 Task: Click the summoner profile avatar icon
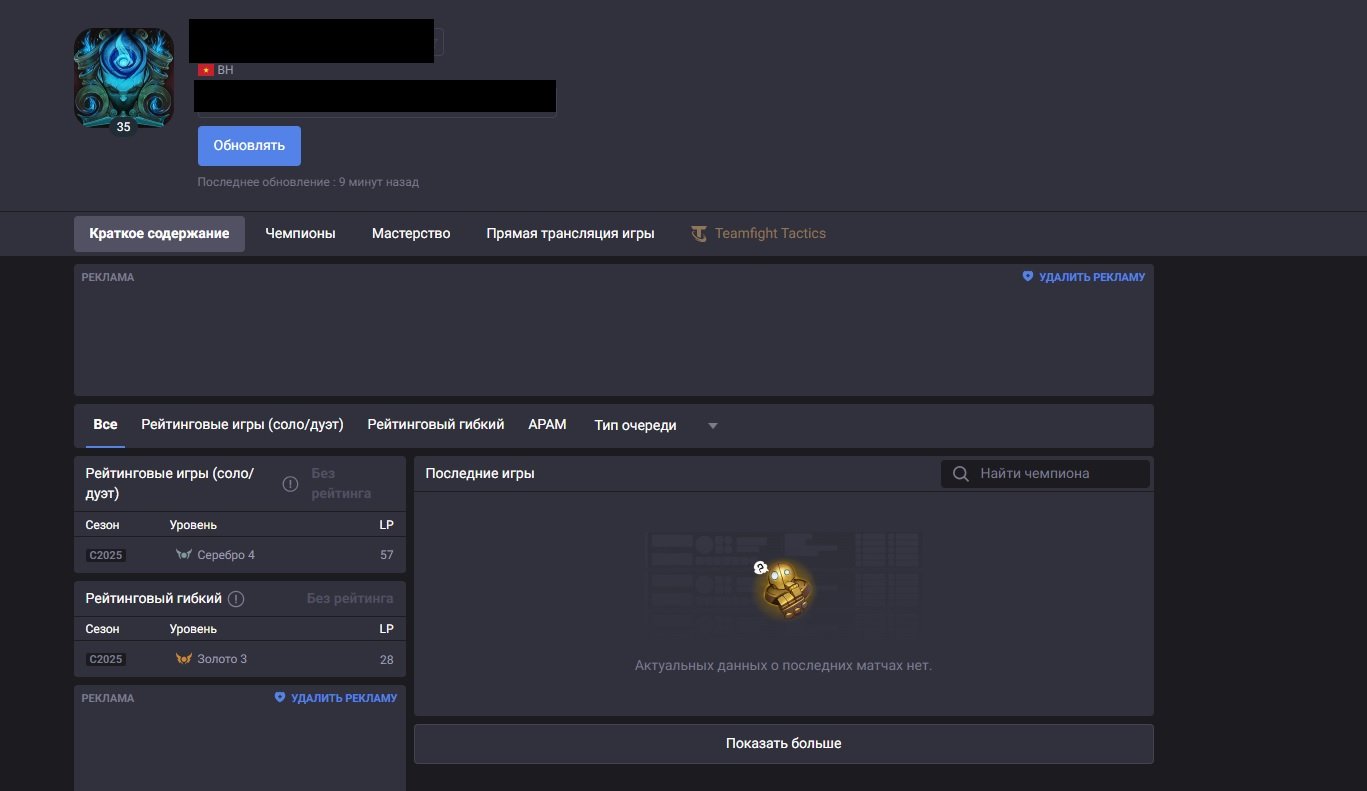[x=123, y=77]
